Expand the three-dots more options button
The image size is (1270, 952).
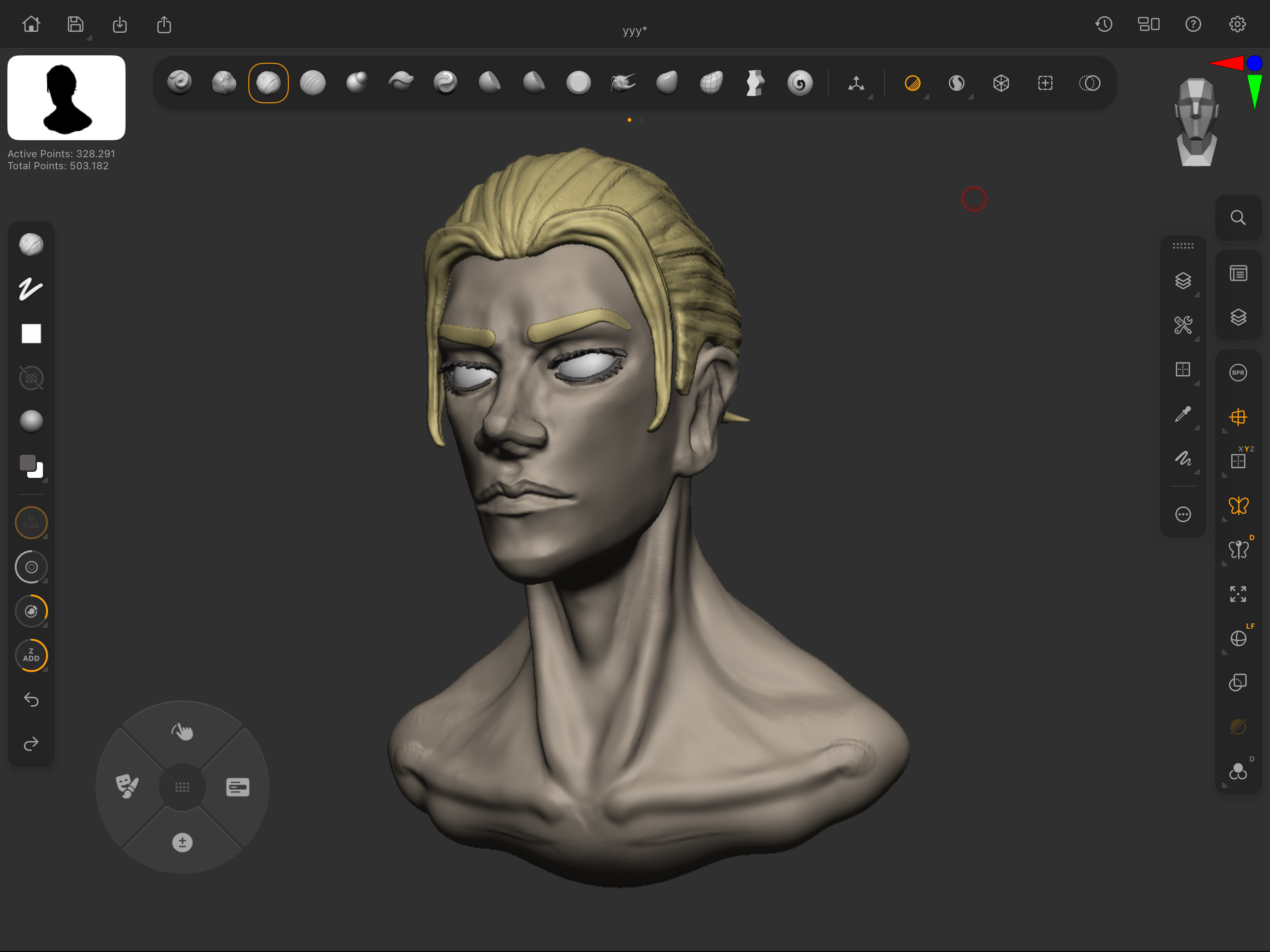click(1183, 514)
